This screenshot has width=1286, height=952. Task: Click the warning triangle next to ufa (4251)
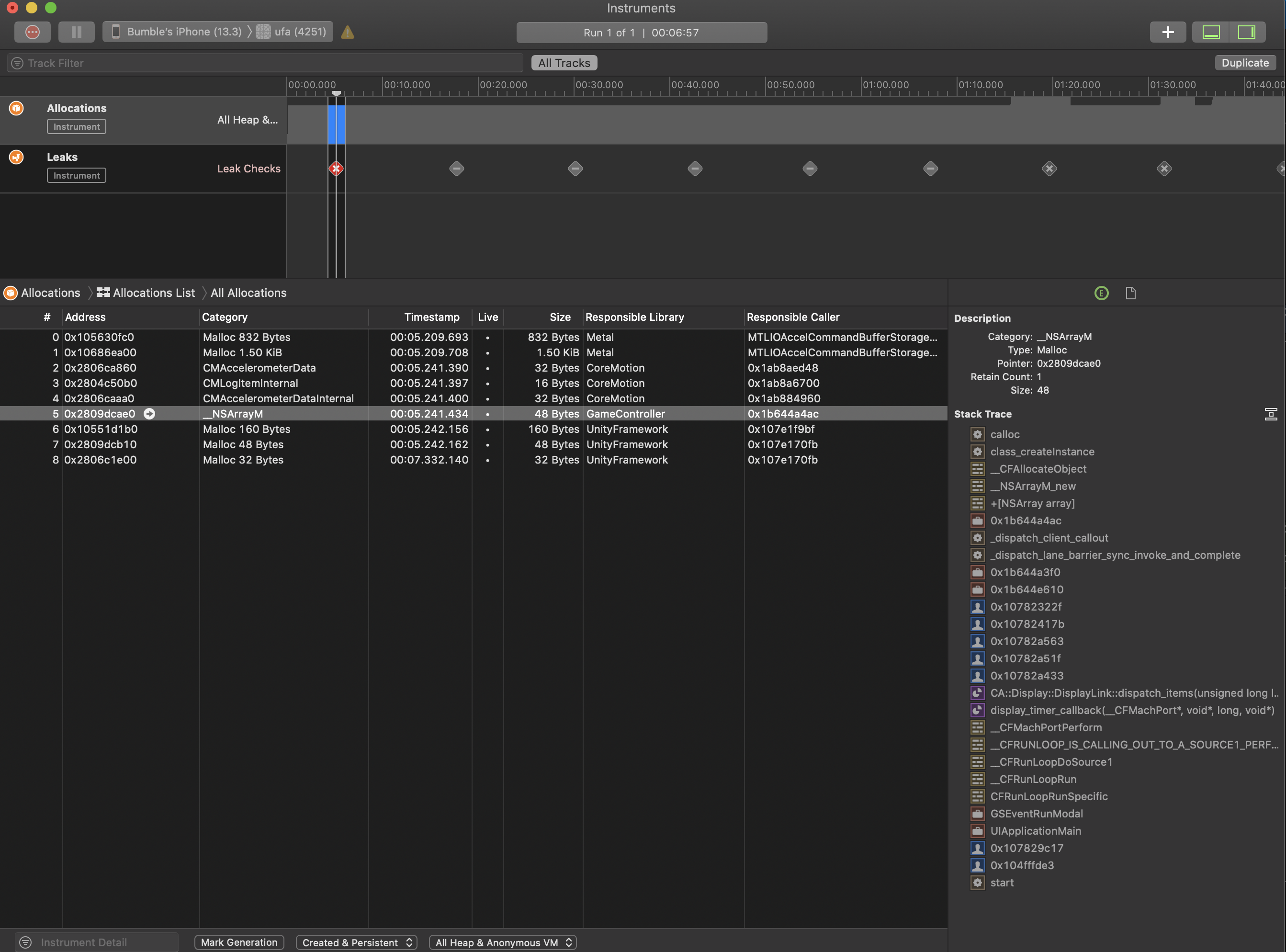(347, 32)
